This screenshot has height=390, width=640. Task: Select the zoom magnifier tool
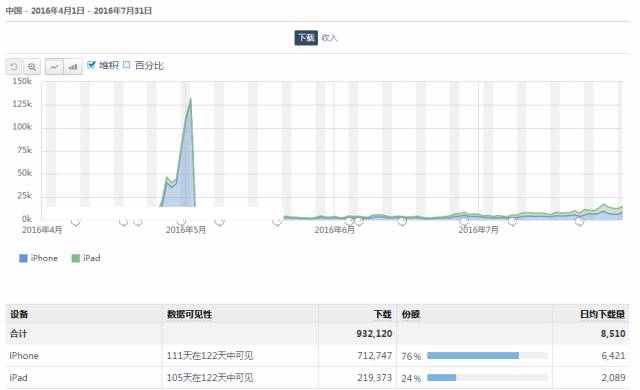click(x=32, y=66)
